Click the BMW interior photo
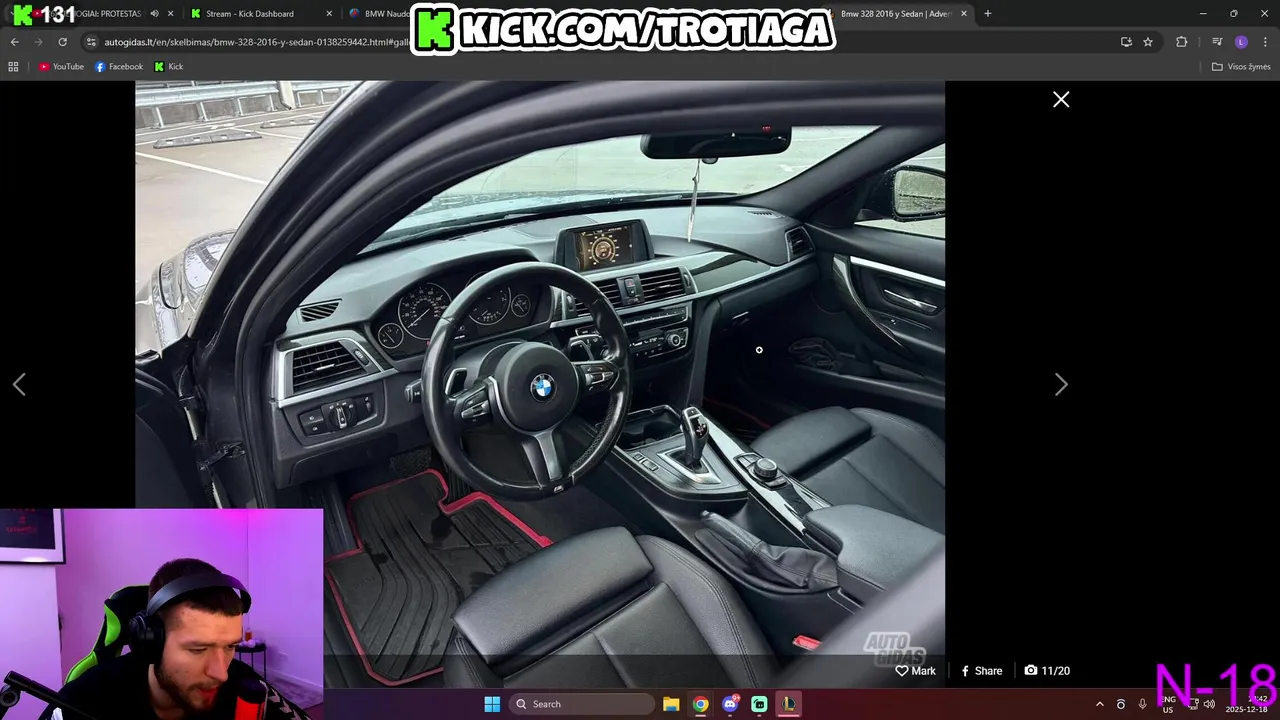Viewport: 1280px width, 720px height. pos(540,385)
